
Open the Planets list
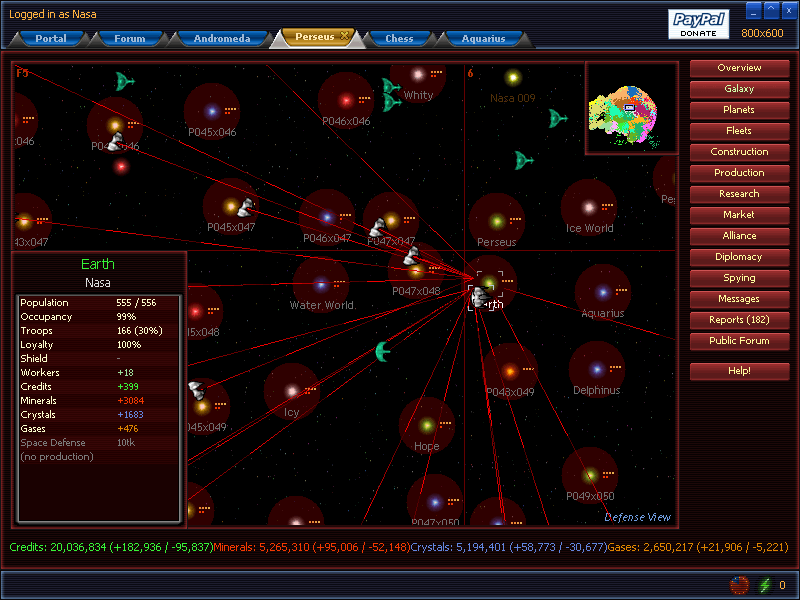click(x=739, y=110)
